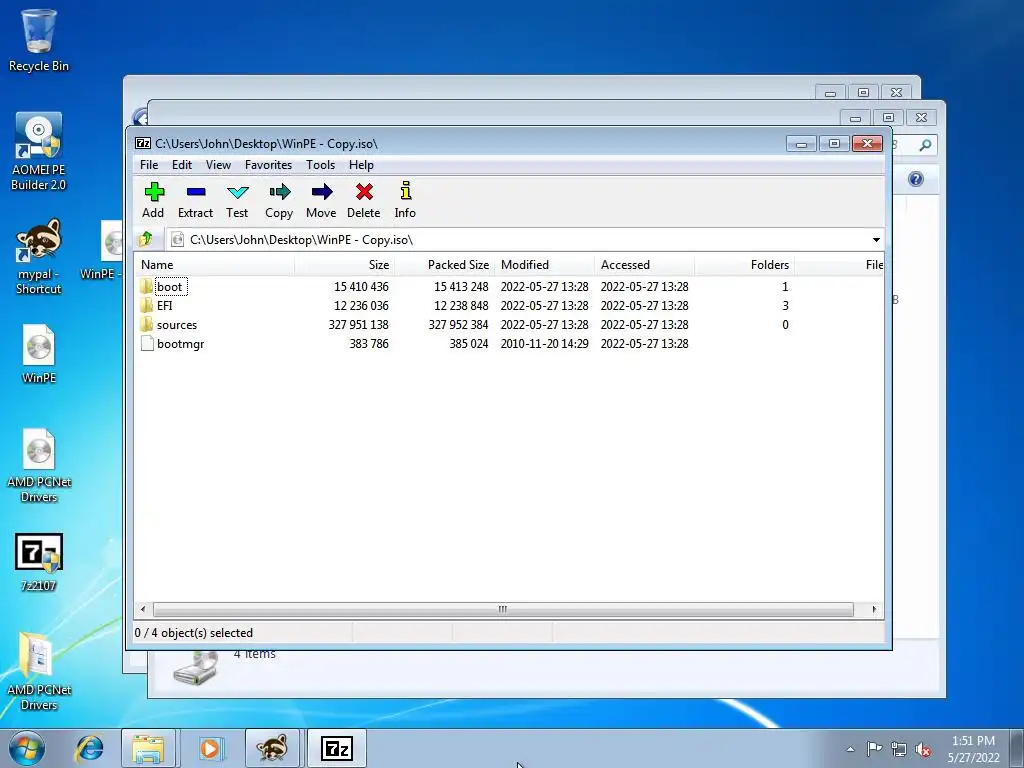Click the 7-Zip taskbar button
Screen dimensions: 1024x768
[x=337, y=748]
